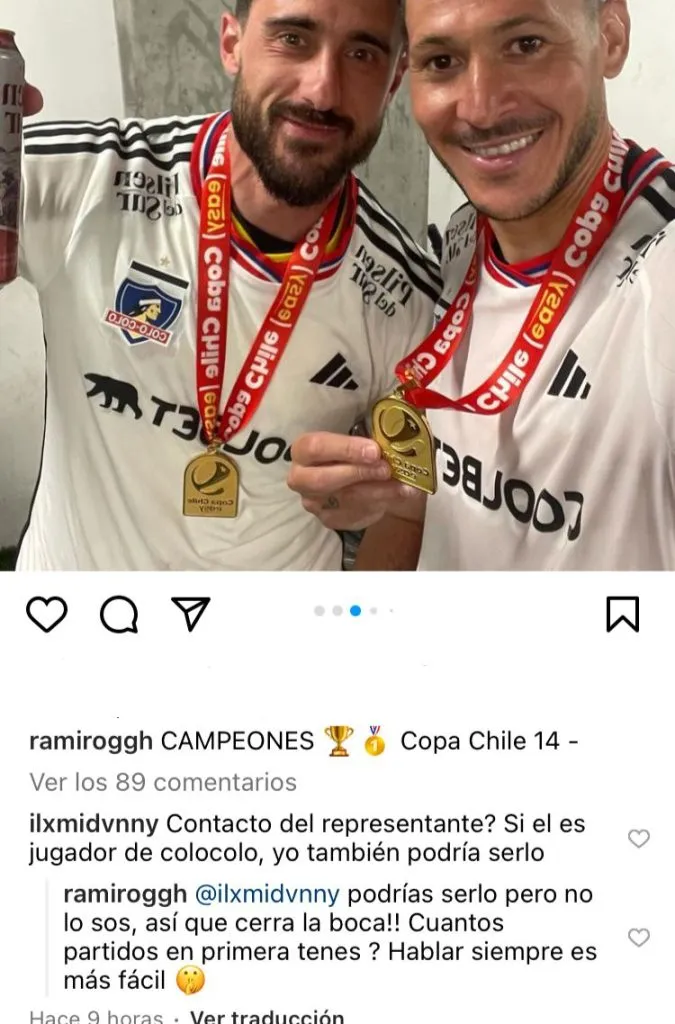675x1024 pixels.
Task: Tap the Hace 9 horas timestamp
Action: 96,1016
